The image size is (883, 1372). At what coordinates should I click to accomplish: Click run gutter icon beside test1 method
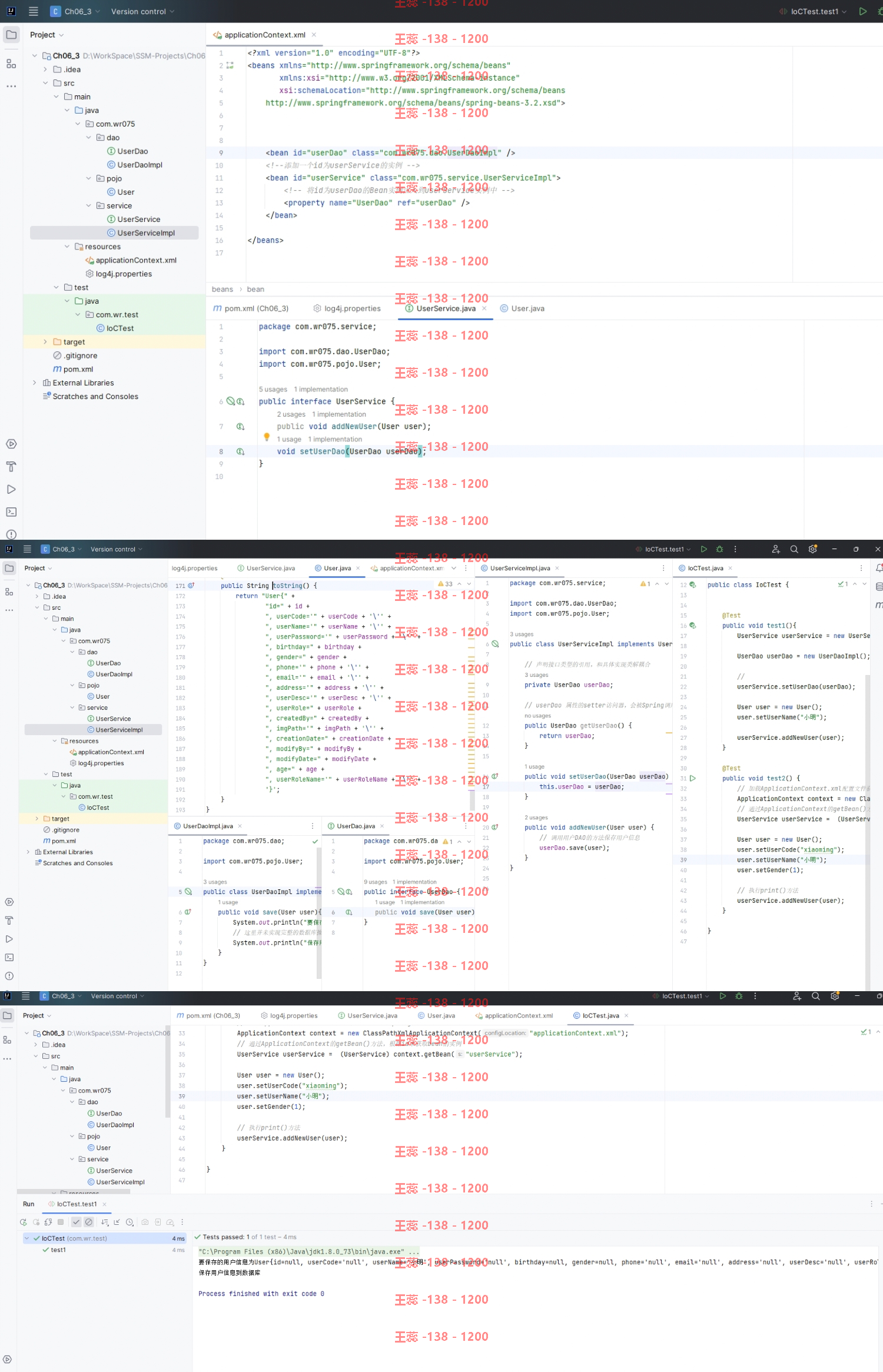[x=692, y=626]
